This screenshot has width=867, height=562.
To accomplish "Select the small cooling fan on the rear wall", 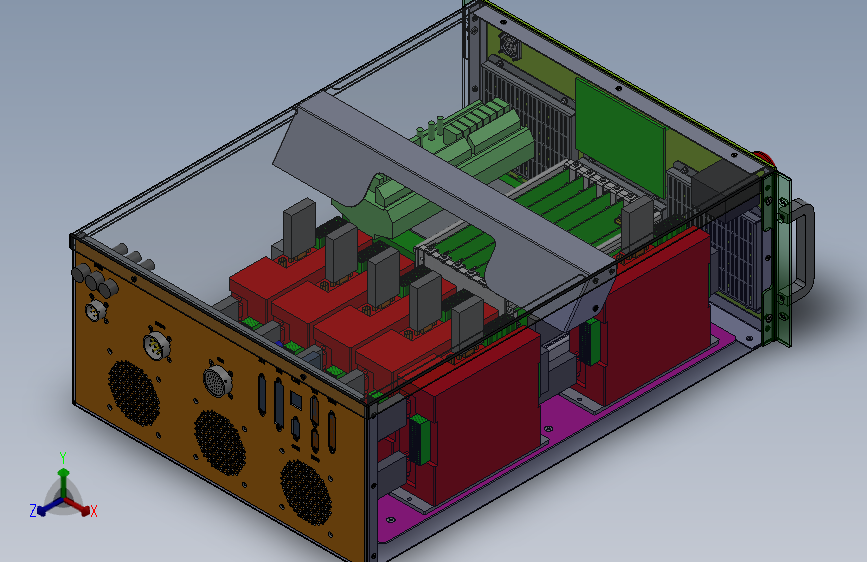I will (511, 44).
